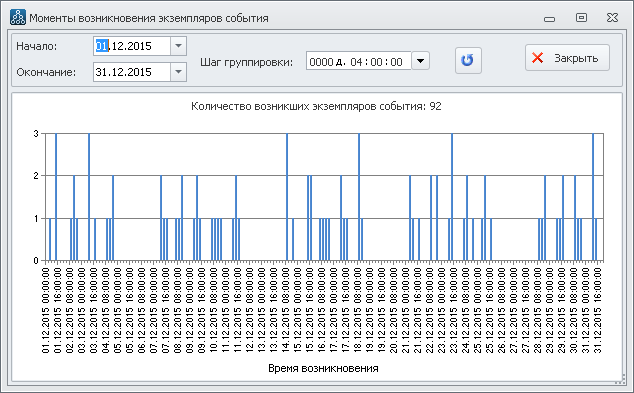Click the y-axis label 3

(x=36, y=133)
